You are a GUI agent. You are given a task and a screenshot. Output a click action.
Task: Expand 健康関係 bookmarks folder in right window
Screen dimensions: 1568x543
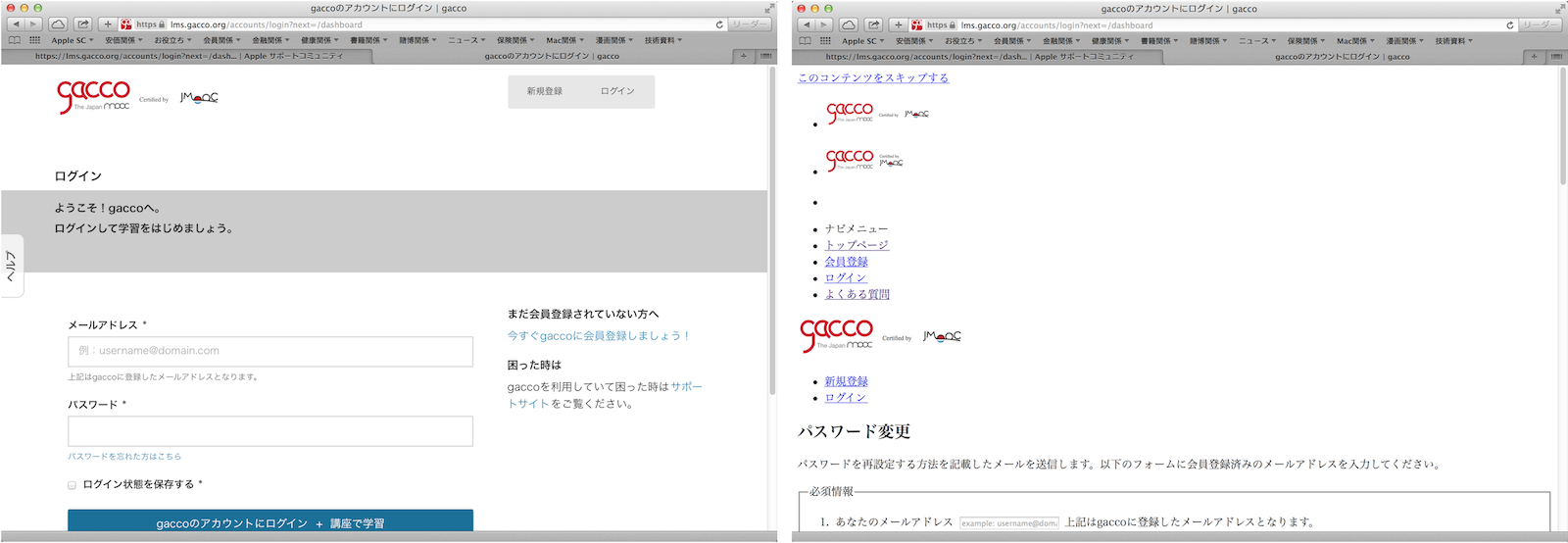tap(1110, 41)
